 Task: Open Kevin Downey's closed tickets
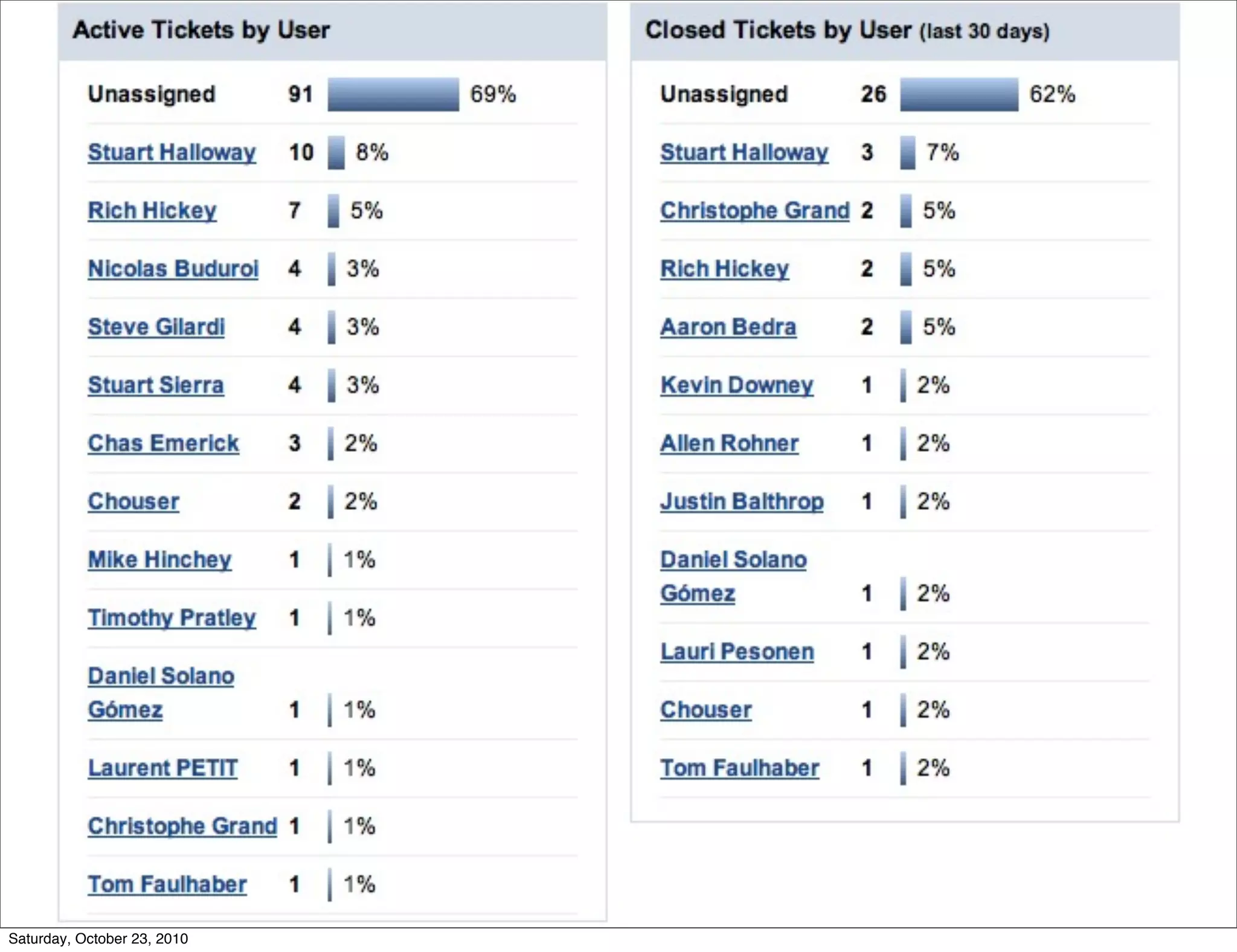coord(736,385)
